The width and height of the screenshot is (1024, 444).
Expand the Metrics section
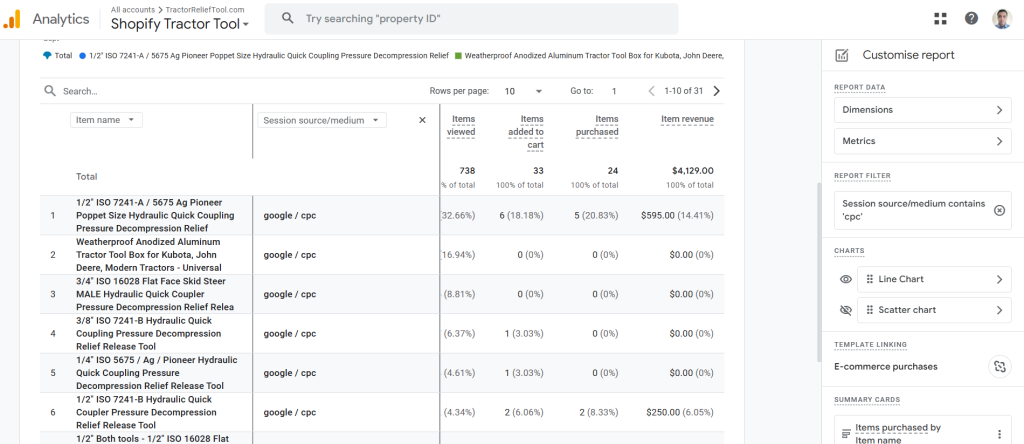coord(923,141)
